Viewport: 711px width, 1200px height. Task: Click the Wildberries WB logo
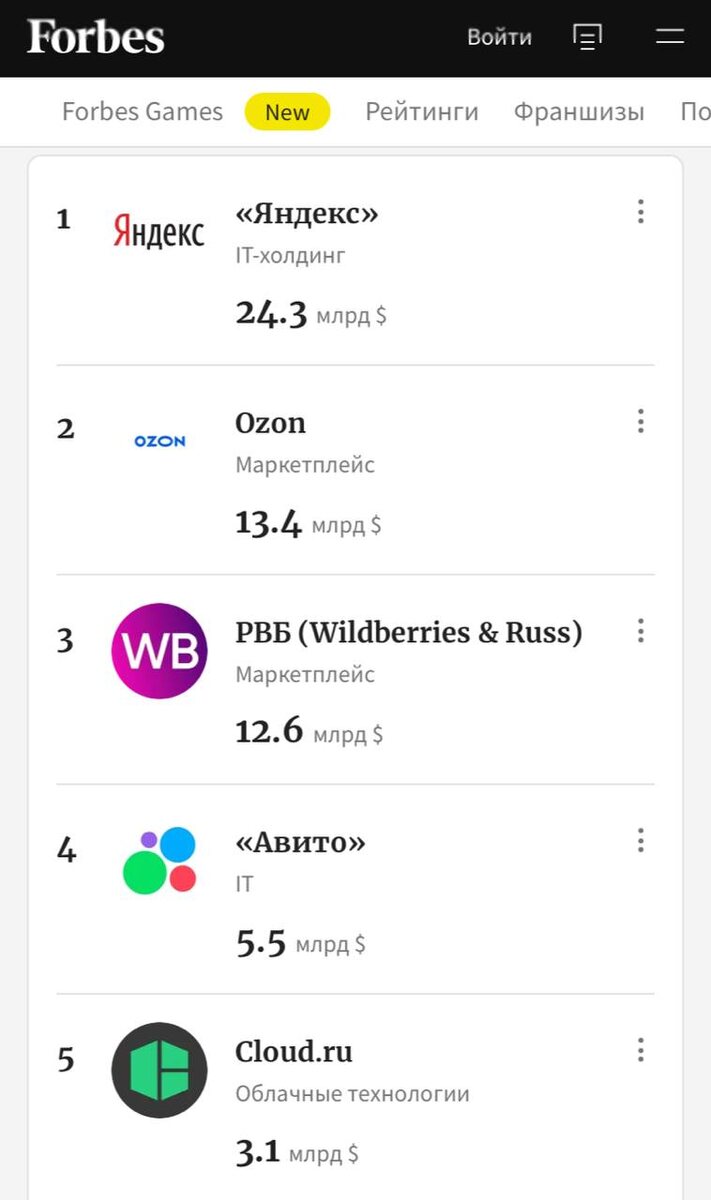[x=159, y=651]
